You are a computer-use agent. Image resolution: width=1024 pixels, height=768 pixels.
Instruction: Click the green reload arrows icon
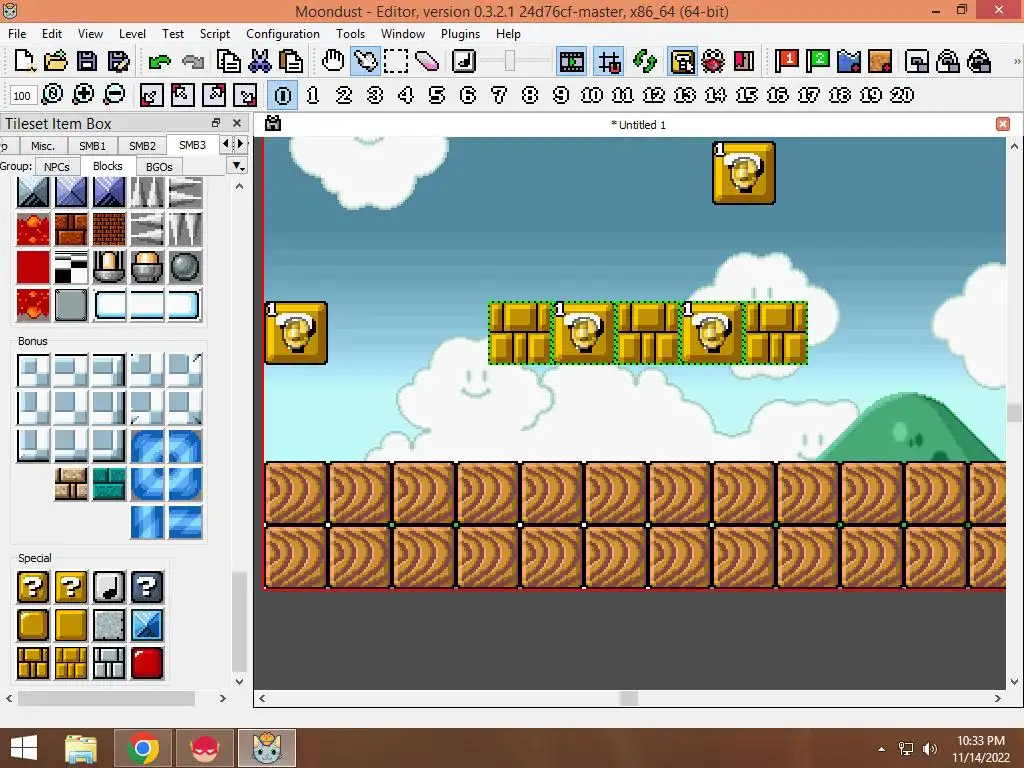[x=645, y=62]
